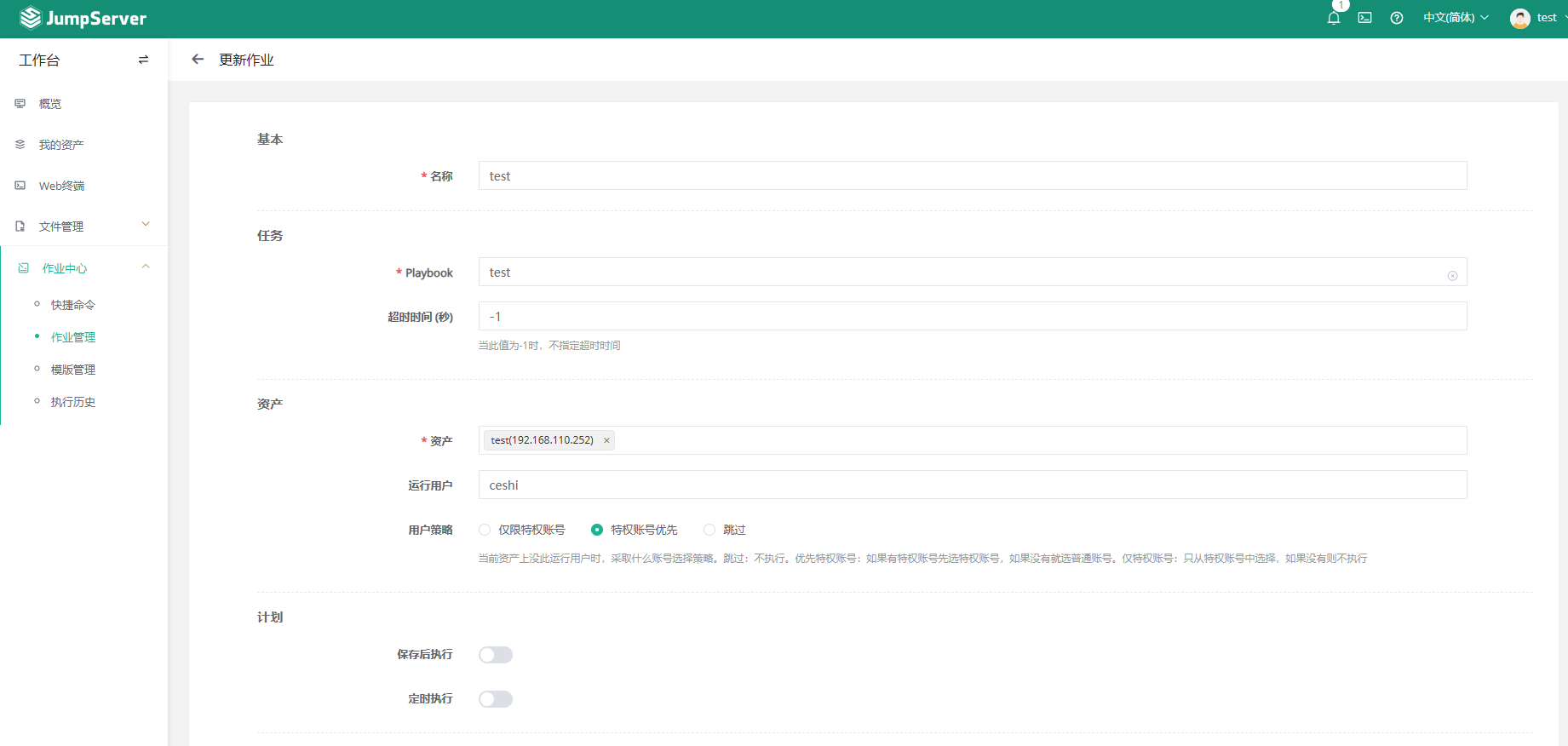Viewport: 1568px width, 746px height.
Task: Click the back arrow beside 更新作业
Action: [198, 60]
